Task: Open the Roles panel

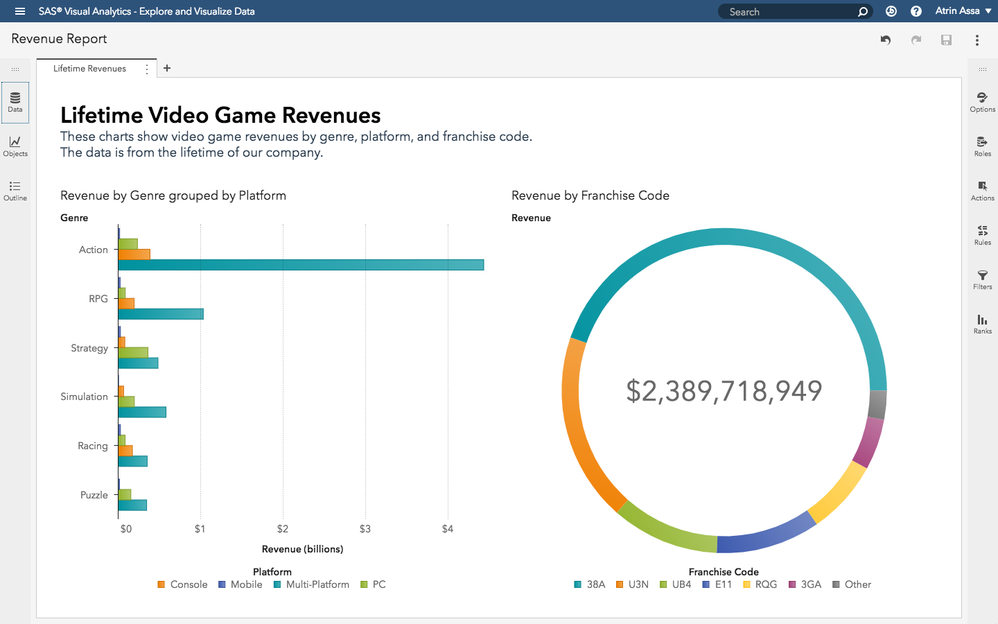Action: 982,146
